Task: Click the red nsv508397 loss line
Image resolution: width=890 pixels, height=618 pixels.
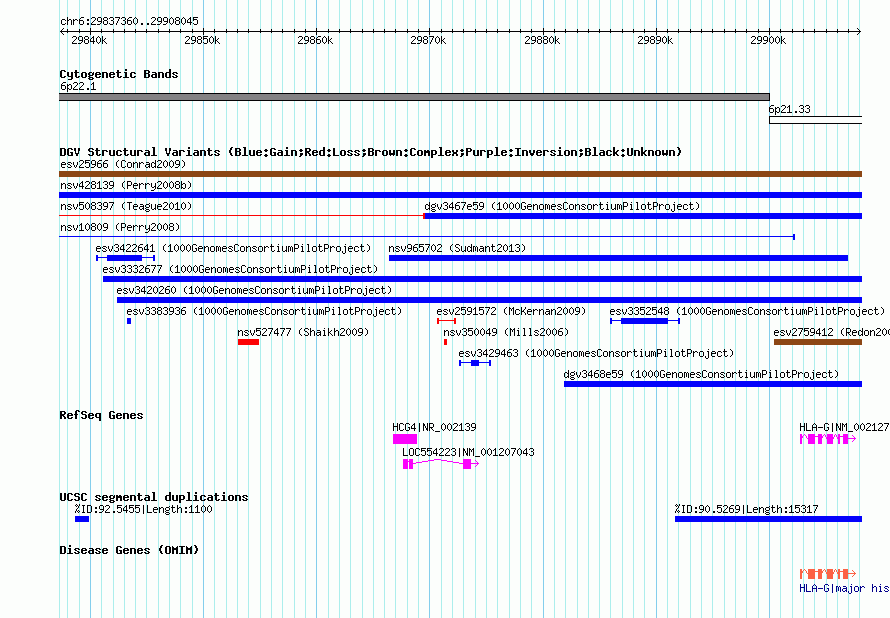Action: pos(241,216)
